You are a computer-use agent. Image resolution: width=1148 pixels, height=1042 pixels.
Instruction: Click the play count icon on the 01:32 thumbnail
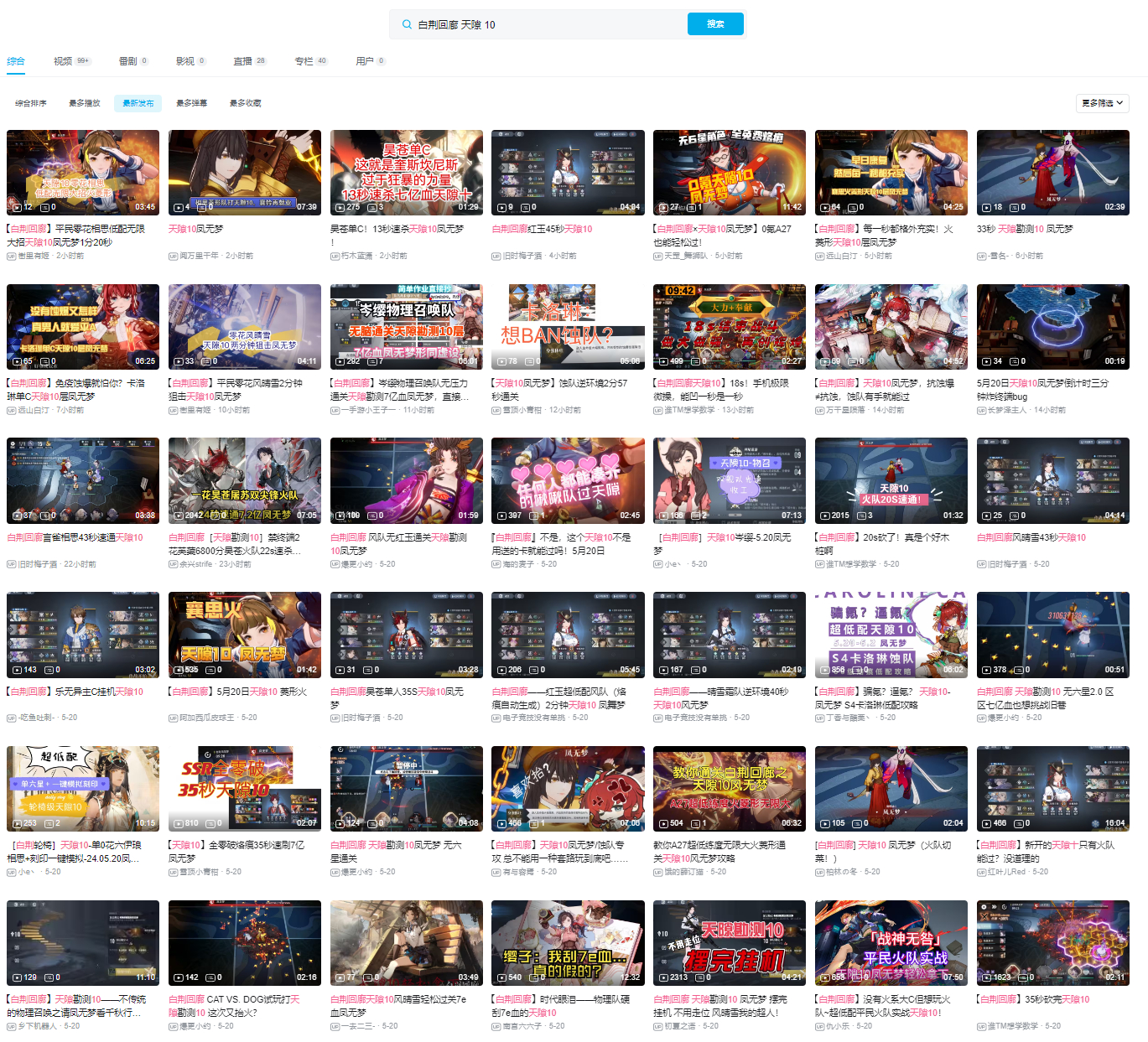[825, 516]
